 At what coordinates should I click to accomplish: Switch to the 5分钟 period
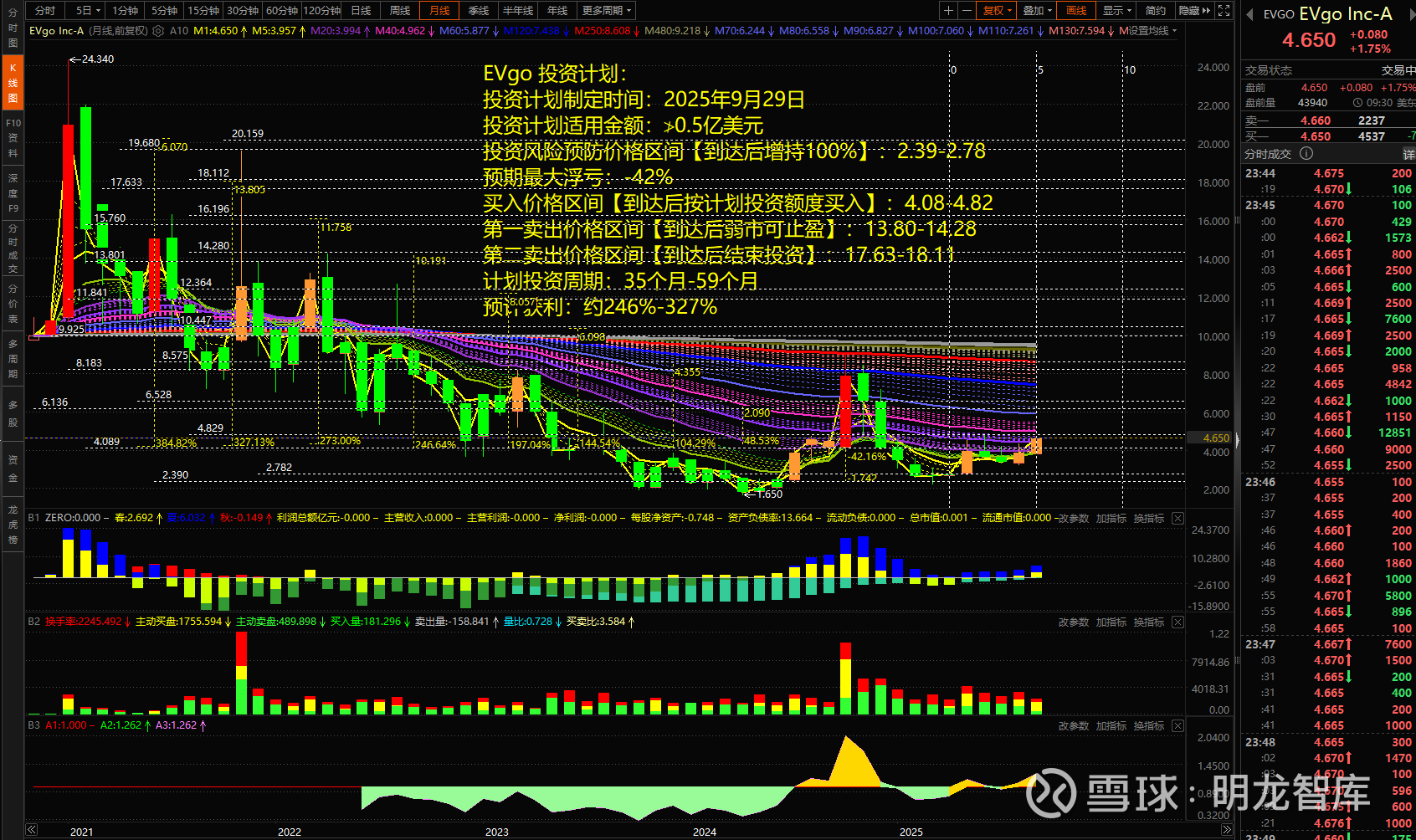[x=165, y=11]
